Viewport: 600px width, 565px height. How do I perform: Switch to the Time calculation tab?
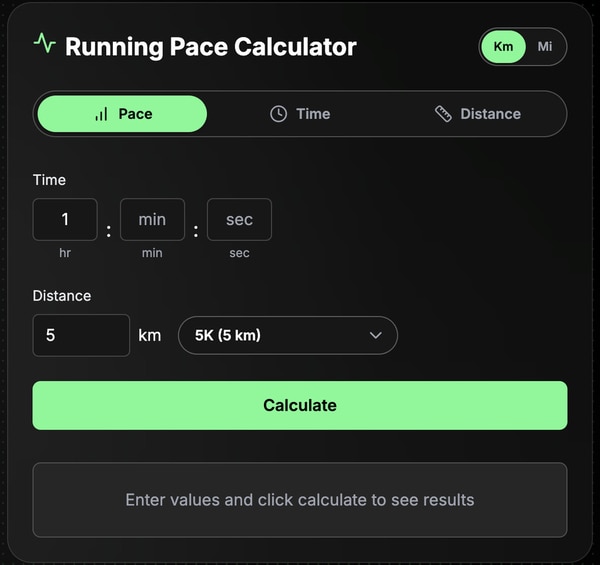pyautogui.click(x=300, y=114)
